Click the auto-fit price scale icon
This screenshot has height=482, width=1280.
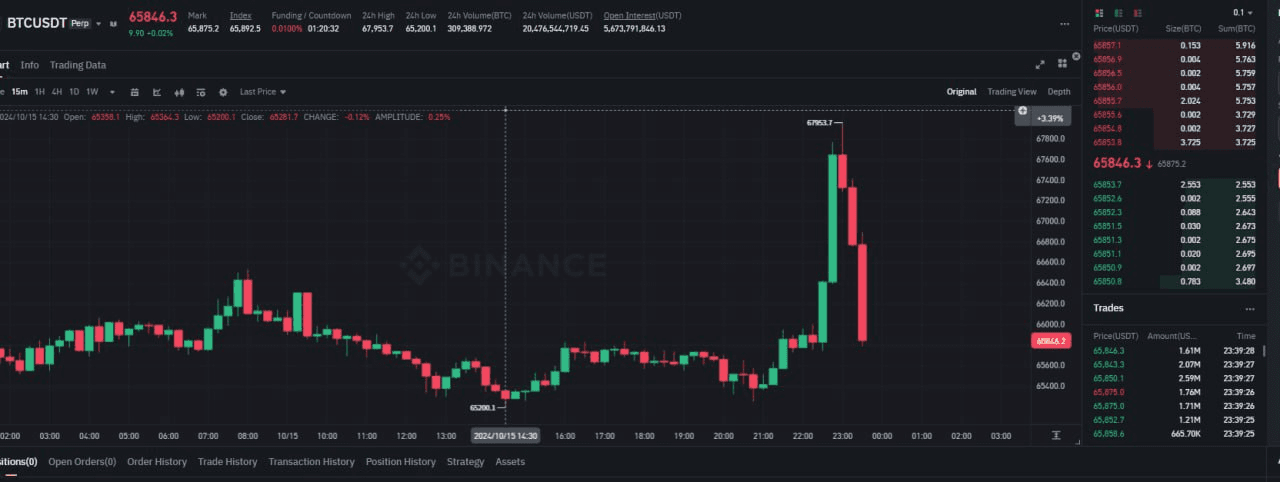click(1057, 436)
